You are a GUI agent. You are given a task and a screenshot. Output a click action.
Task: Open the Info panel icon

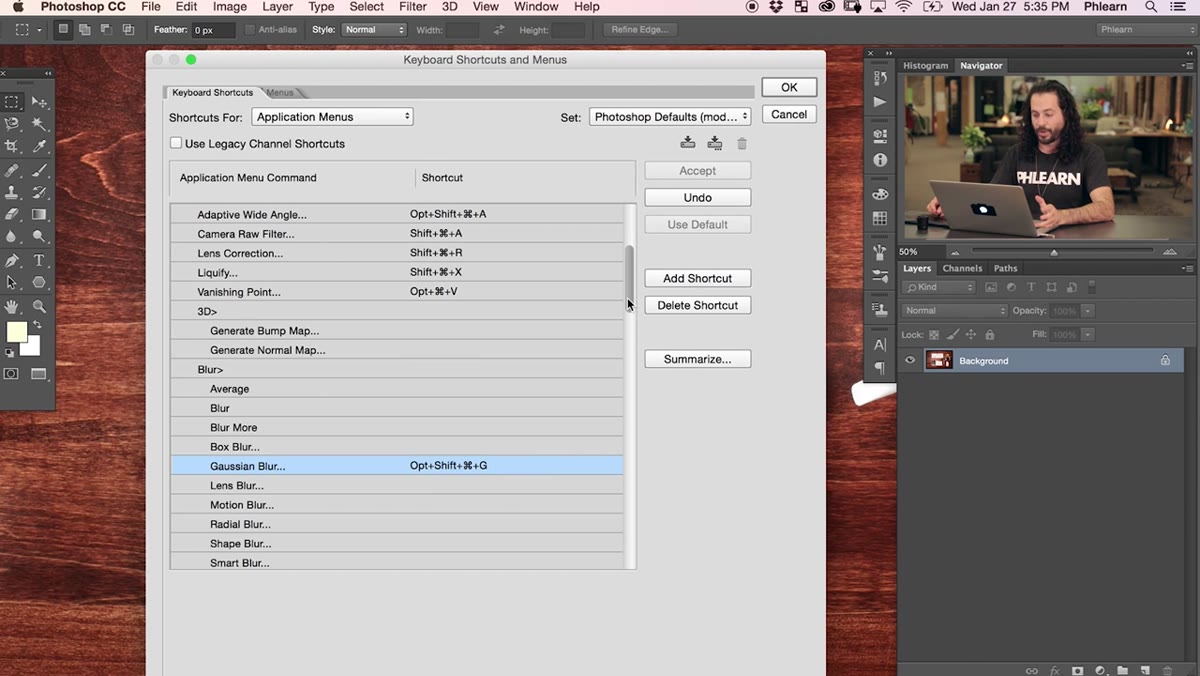click(880, 160)
